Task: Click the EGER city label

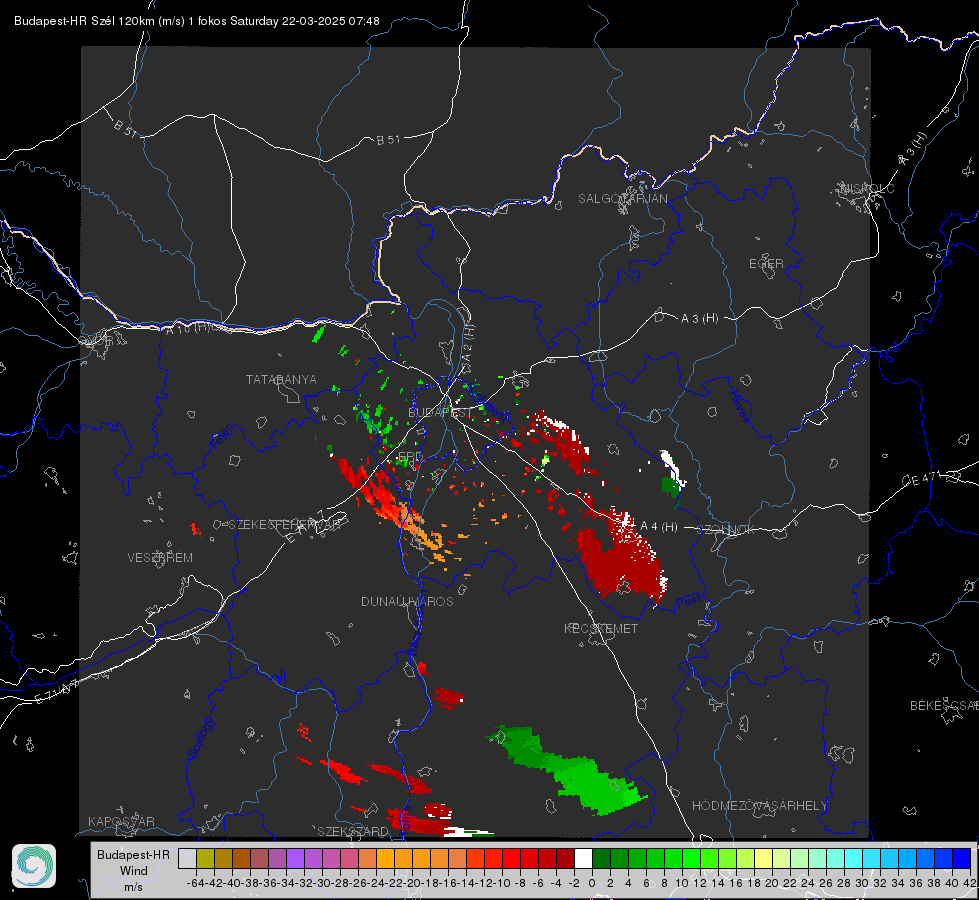Action: pyautogui.click(x=766, y=264)
